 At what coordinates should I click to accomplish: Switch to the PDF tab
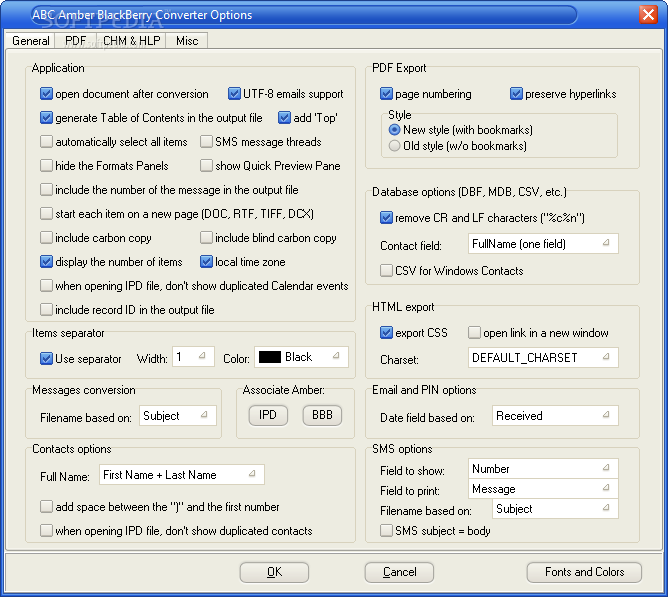[75, 41]
